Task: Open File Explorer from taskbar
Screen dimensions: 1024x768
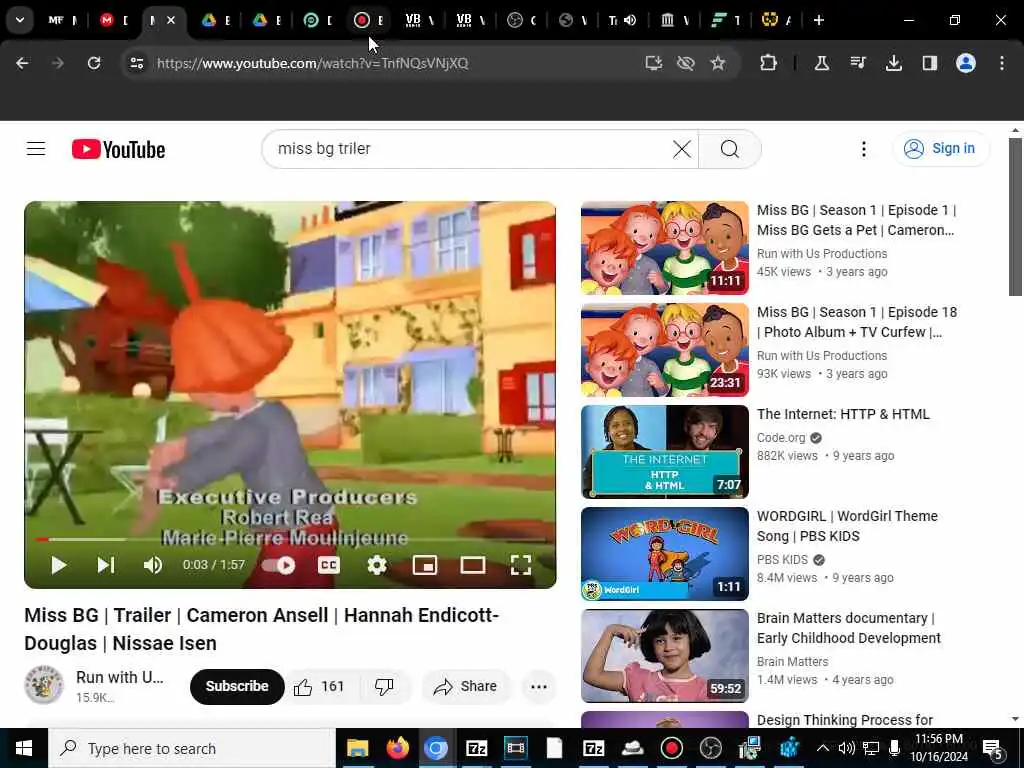Action: 357,748
